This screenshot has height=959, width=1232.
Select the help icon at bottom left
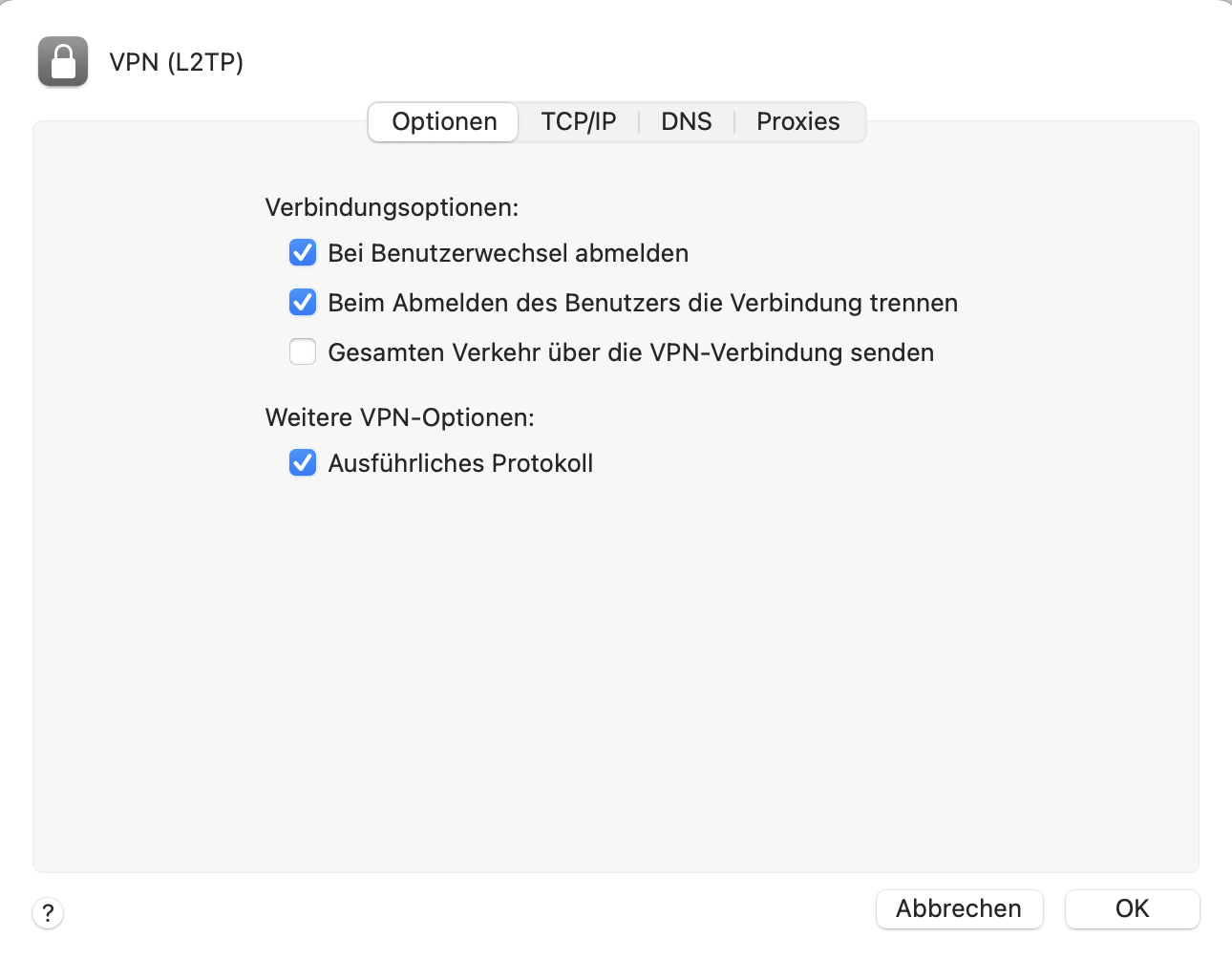click(x=47, y=913)
